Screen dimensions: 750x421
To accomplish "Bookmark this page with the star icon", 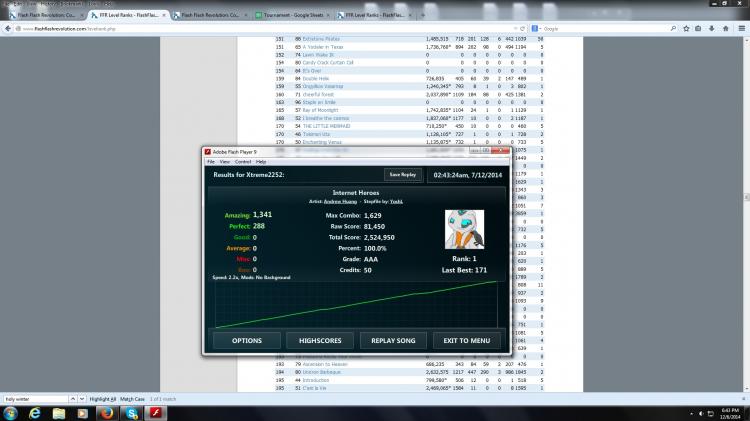I will (686, 29).
